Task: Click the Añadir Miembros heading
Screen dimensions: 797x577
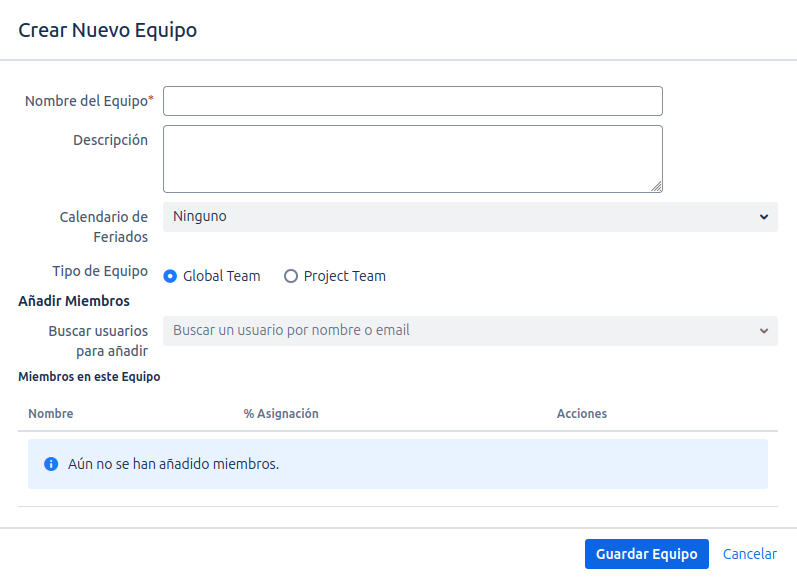Action: [74, 301]
